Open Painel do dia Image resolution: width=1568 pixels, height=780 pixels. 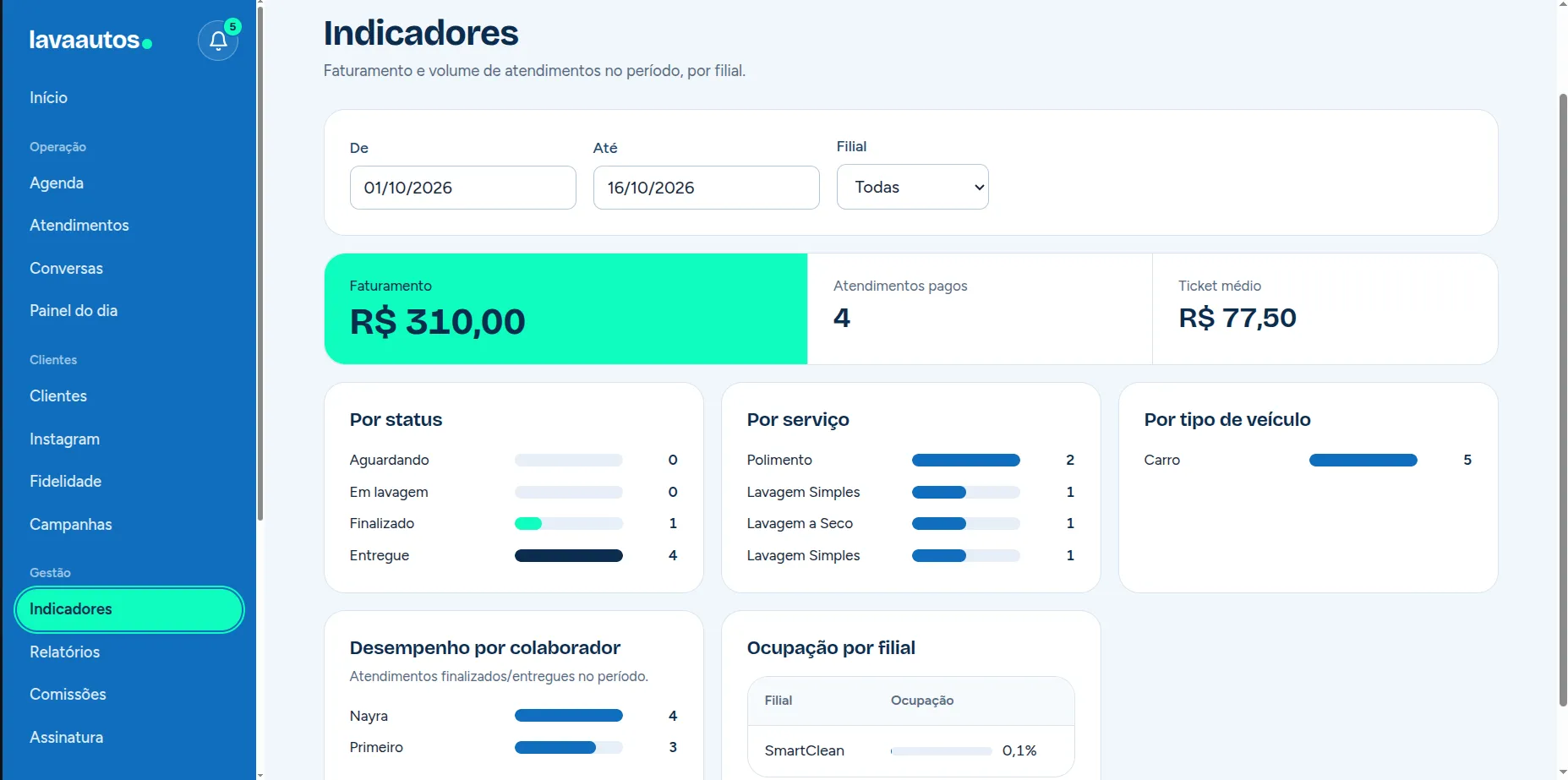click(x=74, y=311)
